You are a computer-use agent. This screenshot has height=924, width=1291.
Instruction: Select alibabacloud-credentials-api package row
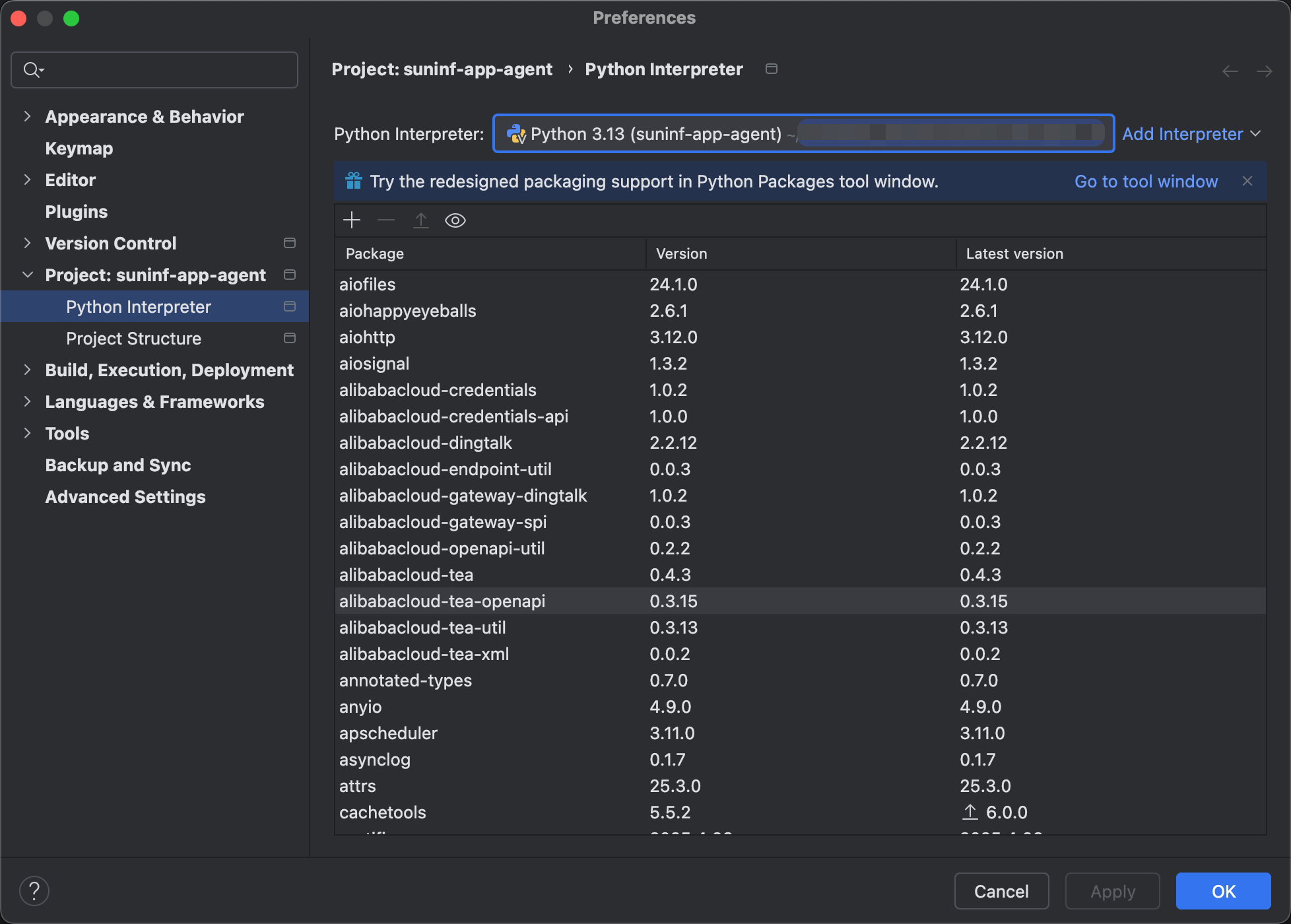801,416
